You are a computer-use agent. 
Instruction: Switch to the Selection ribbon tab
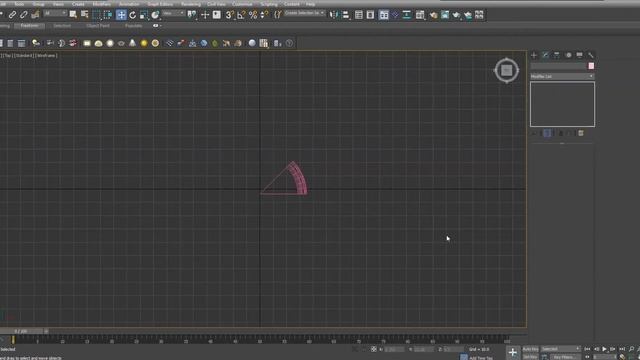[x=62, y=25]
